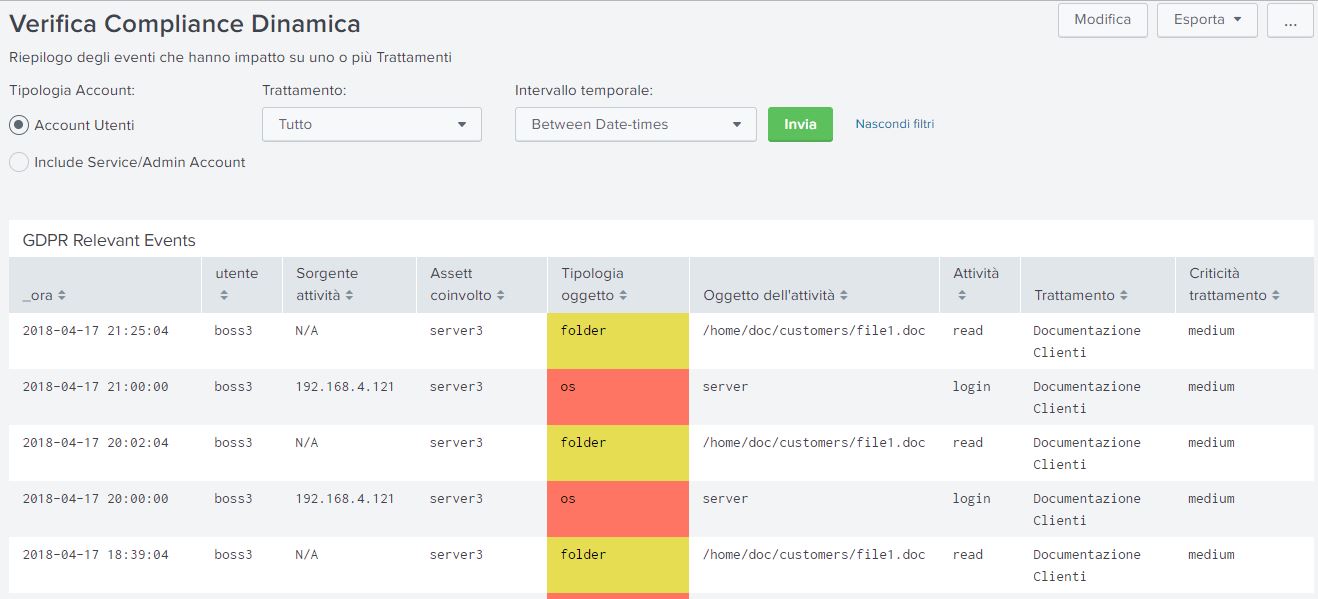Screen dimensions: 1318x599
Task: Click yellow folder cell in 20:02:04 row
Action: (x=618, y=453)
